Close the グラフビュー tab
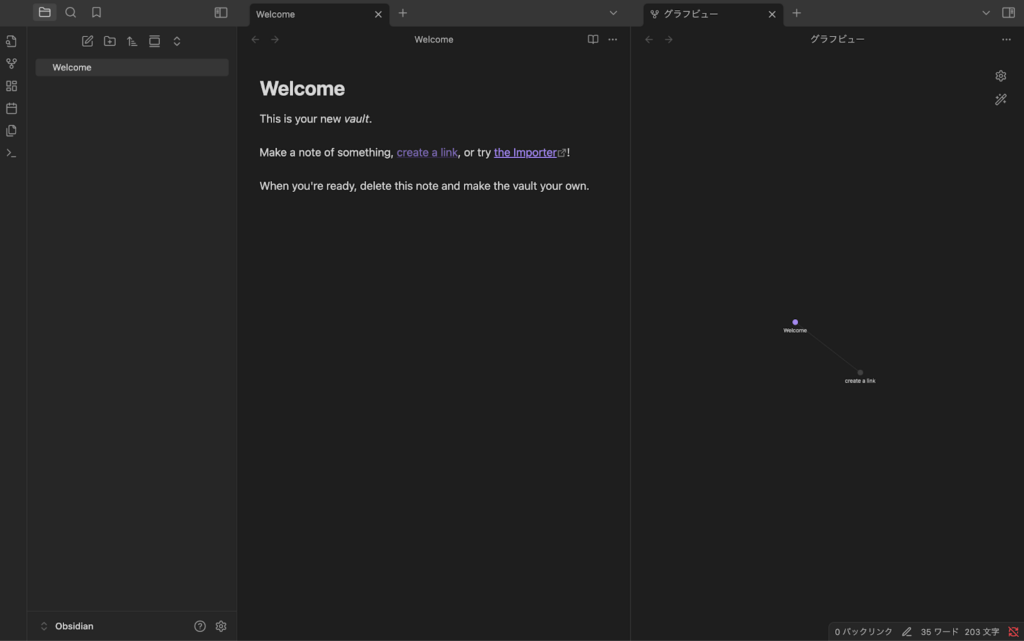Viewport: 1024px width, 641px height. coord(772,14)
